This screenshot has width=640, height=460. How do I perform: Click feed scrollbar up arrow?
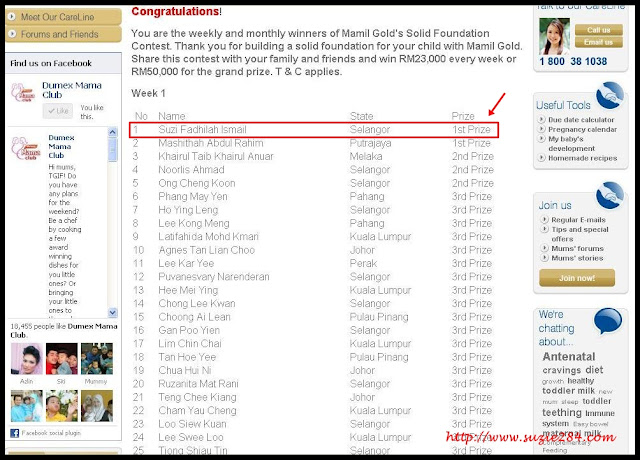pos(113,132)
